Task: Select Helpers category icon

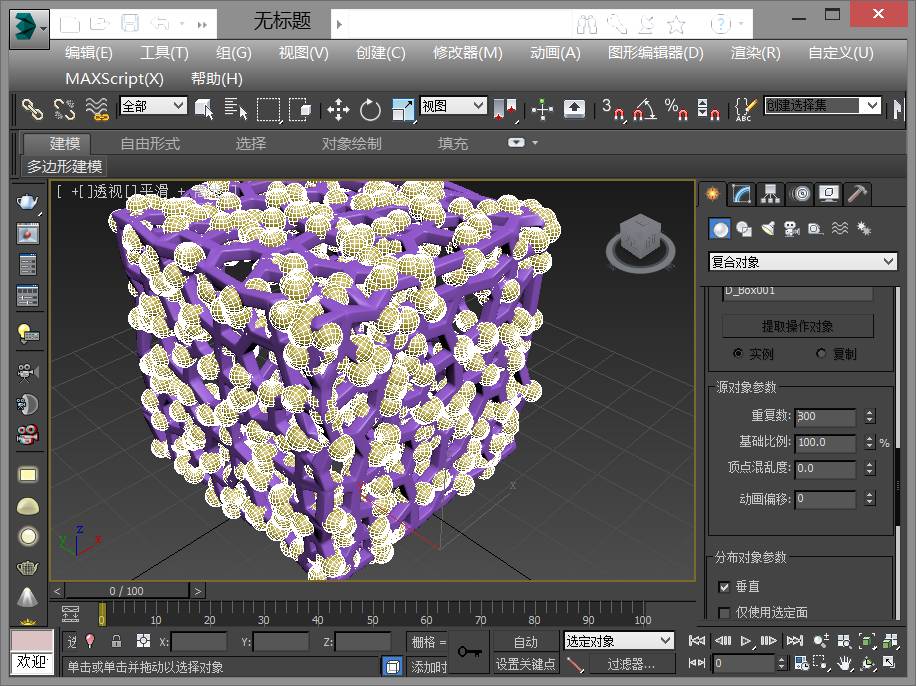Action: coord(816,229)
